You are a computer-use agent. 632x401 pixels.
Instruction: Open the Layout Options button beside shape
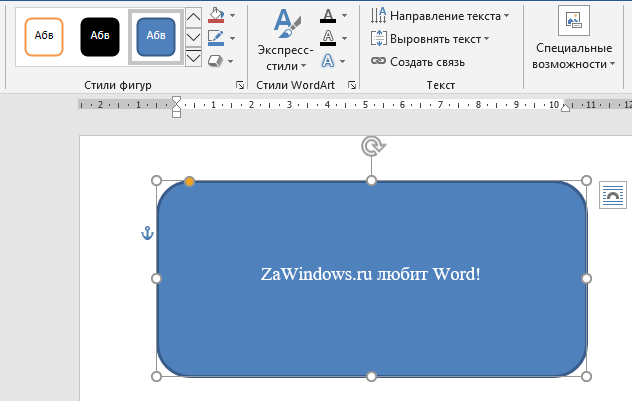click(613, 195)
